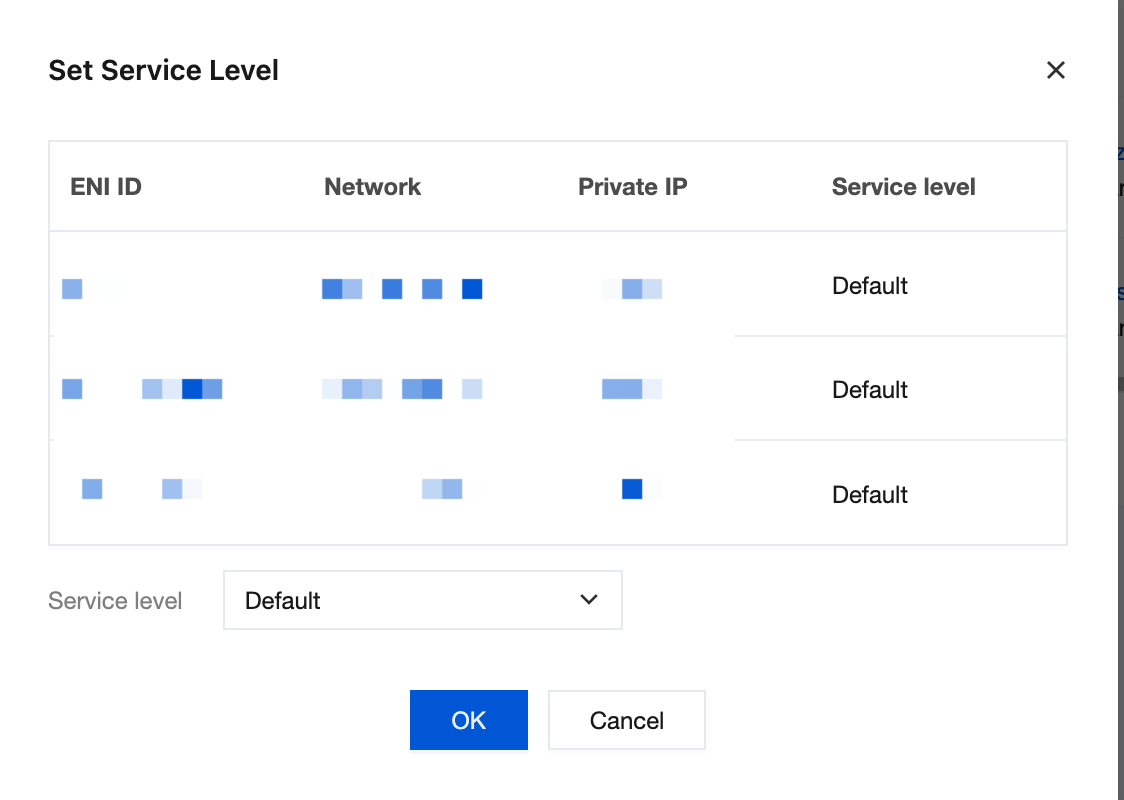The image size is (1124, 800).
Task: Open the third row's Network entry
Action: [442, 489]
